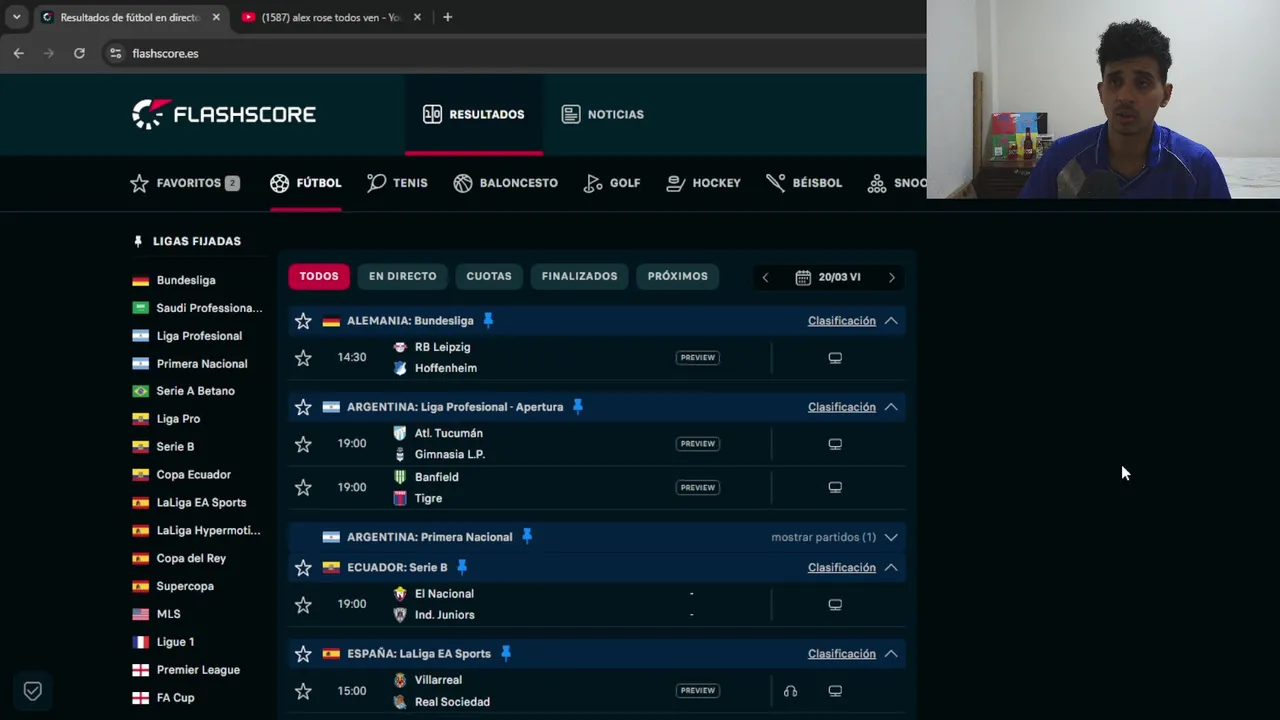The width and height of the screenshot is (1280, 720).
Task: Unpin the Alemania Bundesliga league pin
Action: point(488,320)
